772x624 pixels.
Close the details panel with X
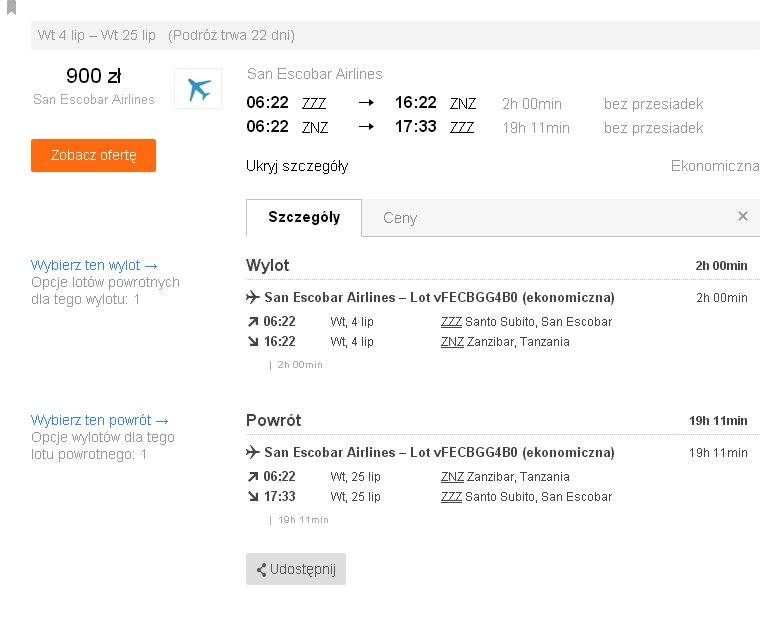click(742, 216)
